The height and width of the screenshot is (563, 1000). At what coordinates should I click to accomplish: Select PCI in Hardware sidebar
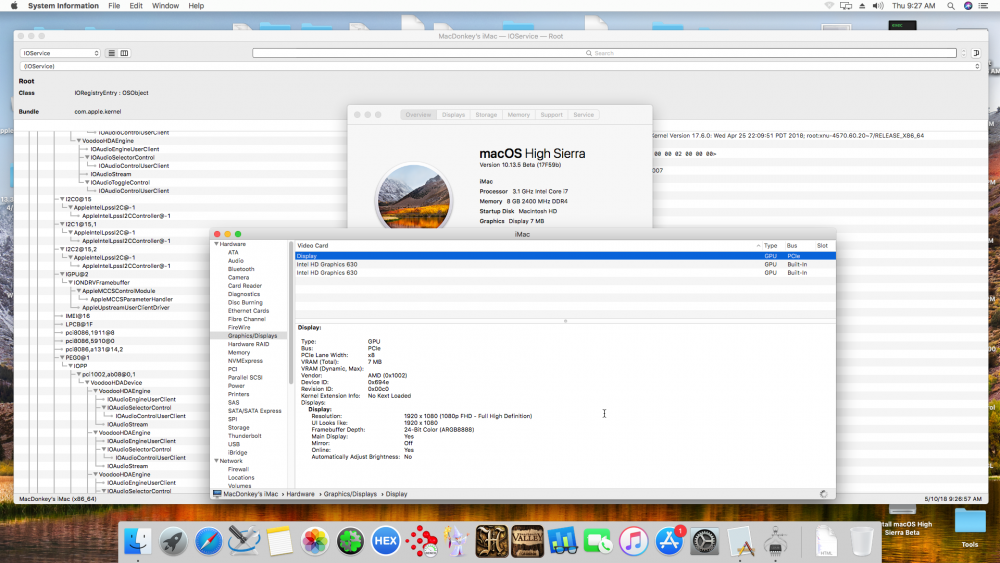tap(232, 369)
